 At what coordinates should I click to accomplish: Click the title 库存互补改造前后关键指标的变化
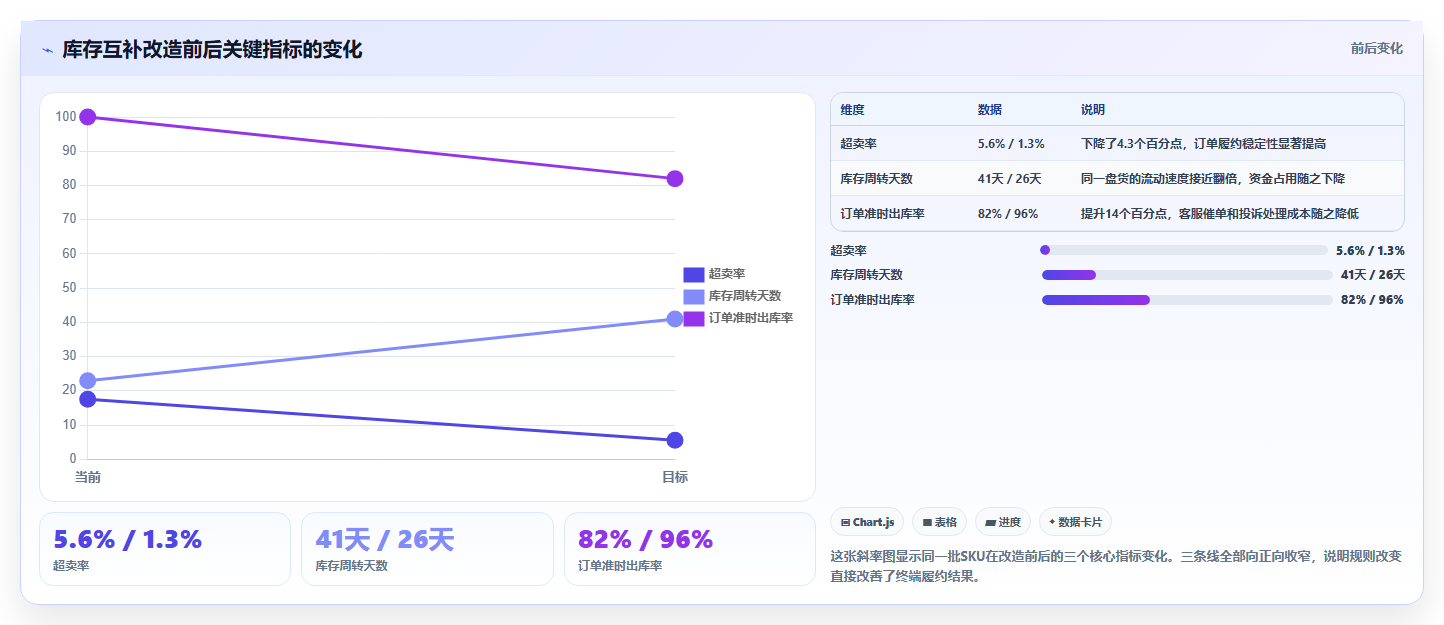[212, 50]
